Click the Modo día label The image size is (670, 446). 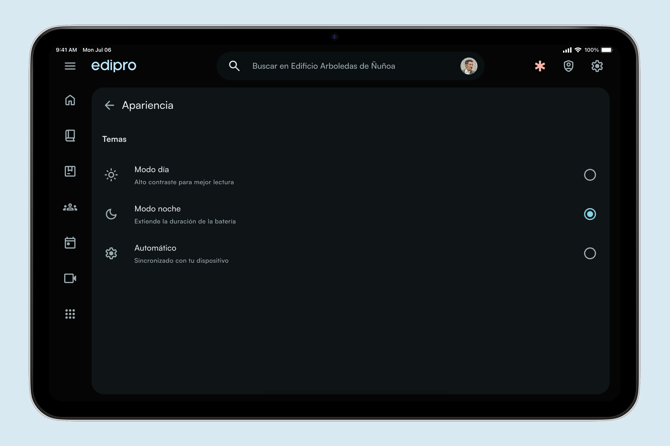(x=152, y=170)
